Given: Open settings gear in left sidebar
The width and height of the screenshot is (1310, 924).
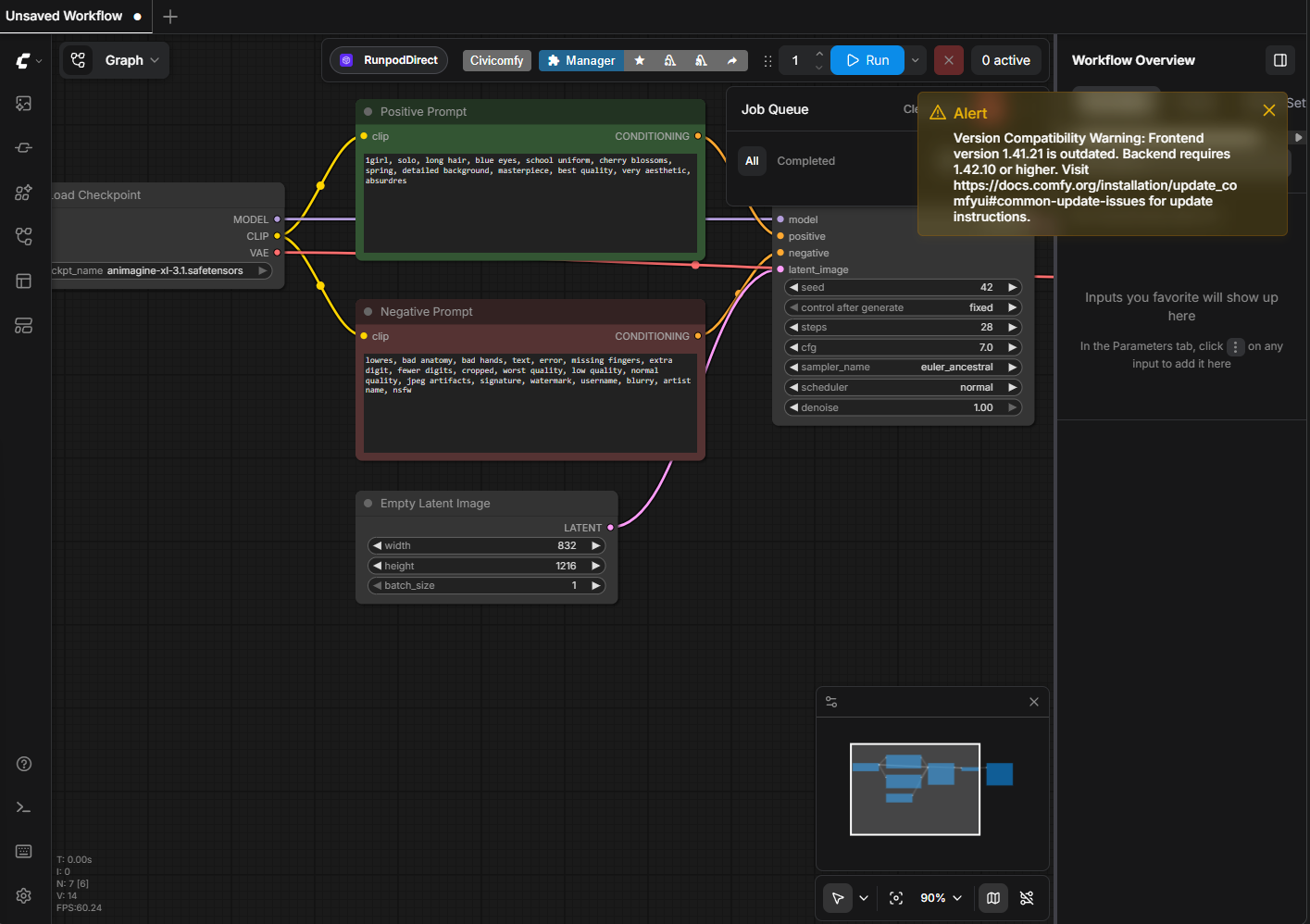Looking at the screenshot, I should pyautogui.click(x=24, y=895).
